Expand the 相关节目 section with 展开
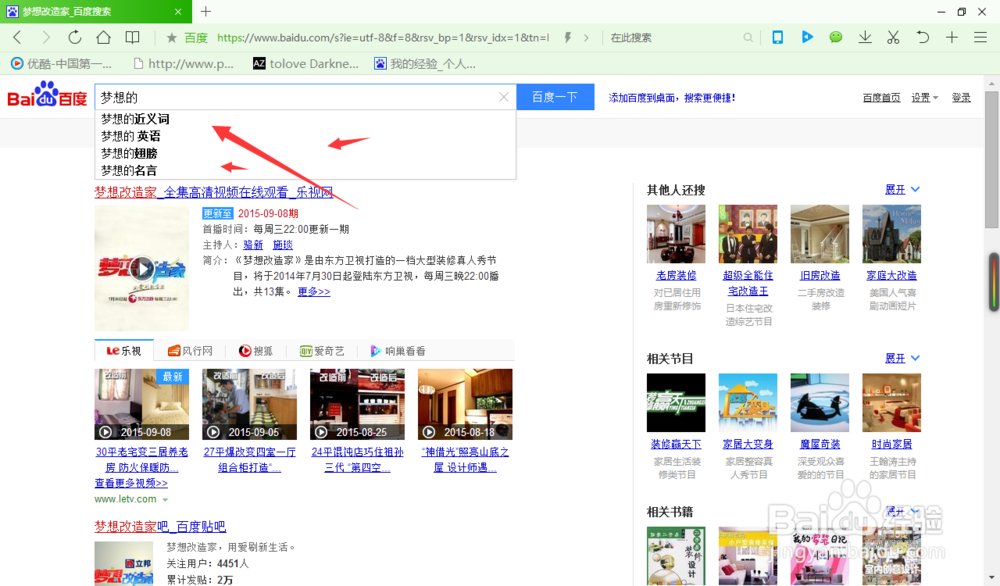The width and height of the screenshot is (1000, 586). coord(902,358)
